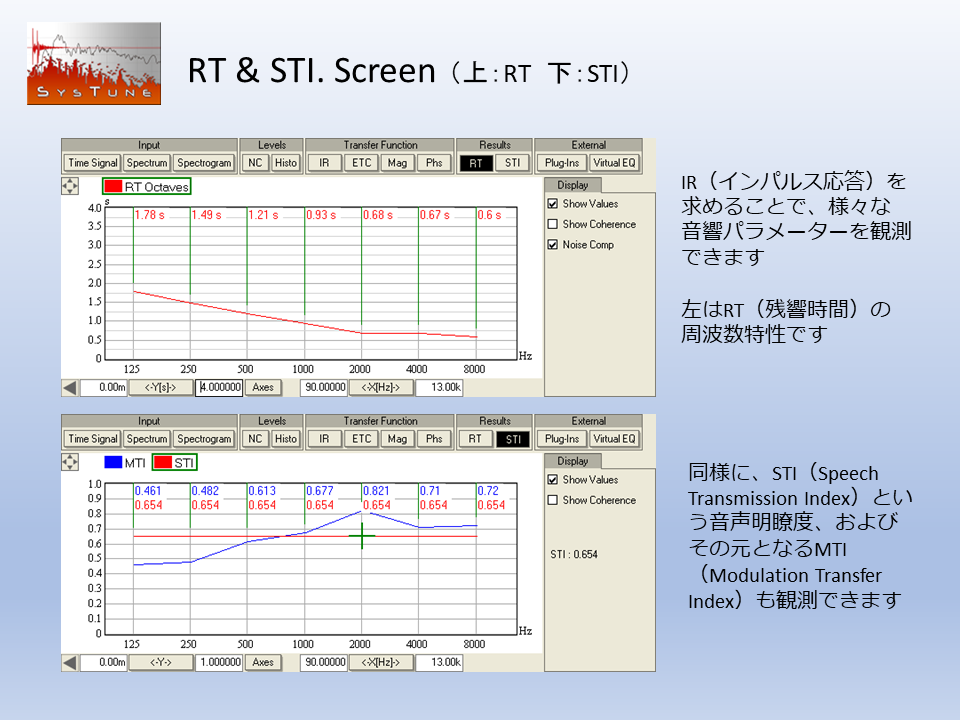Click the 90.00000 field below RT graph
The height and width of the screenshot is (720, 960).
(324, 388)
